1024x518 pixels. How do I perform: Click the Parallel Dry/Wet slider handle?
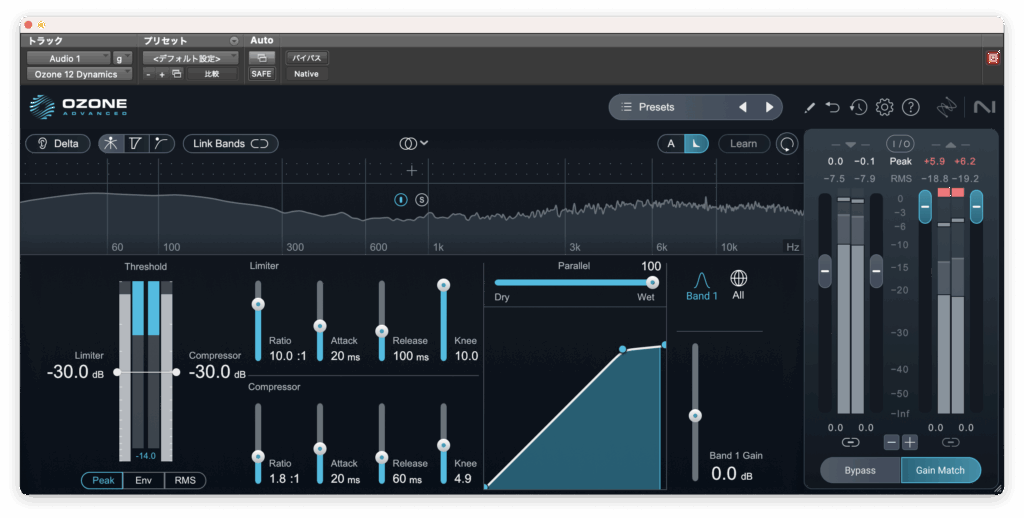pyautogui.click(x=652, y=282)
